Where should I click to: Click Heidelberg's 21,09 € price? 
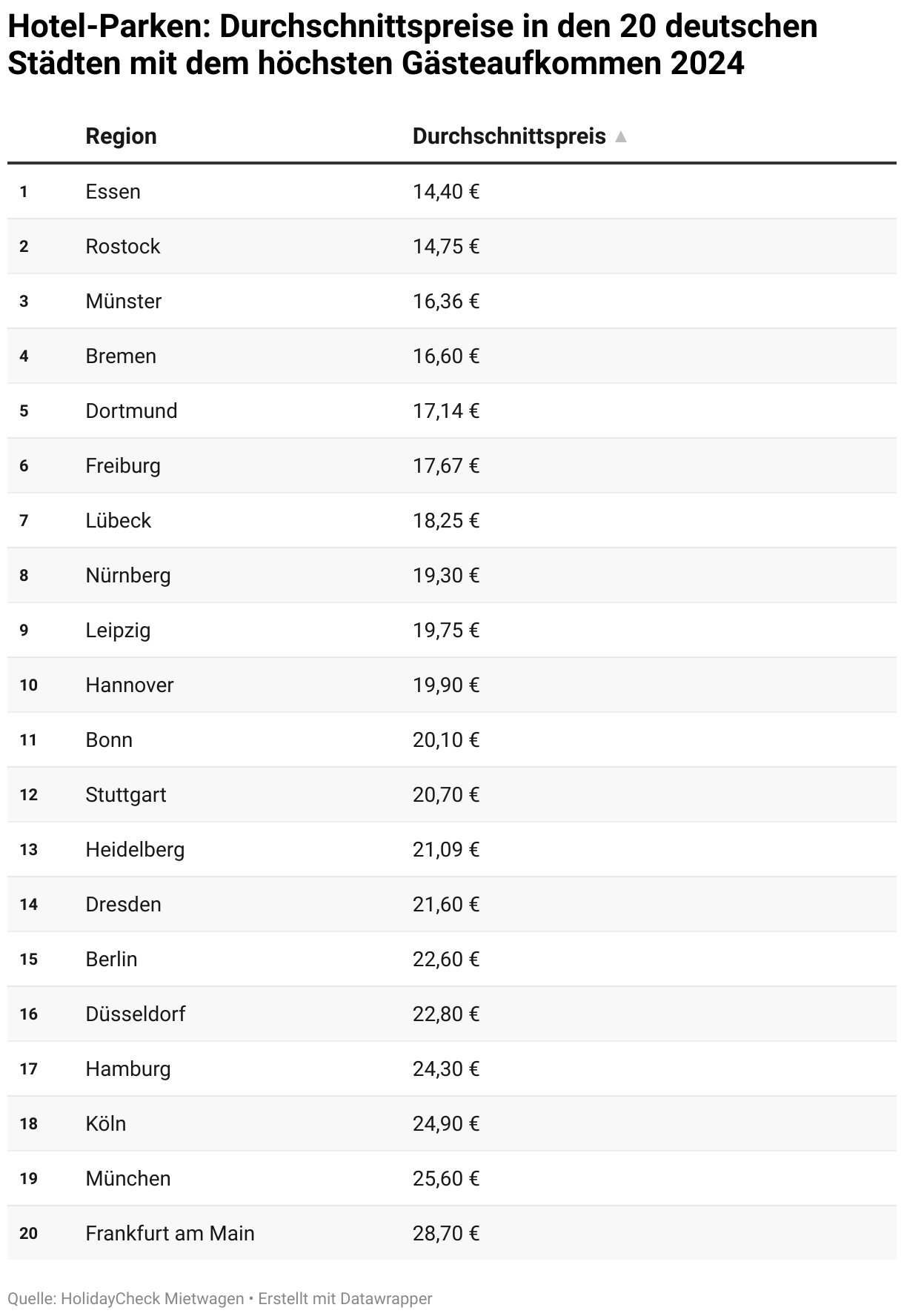[446, 850]
